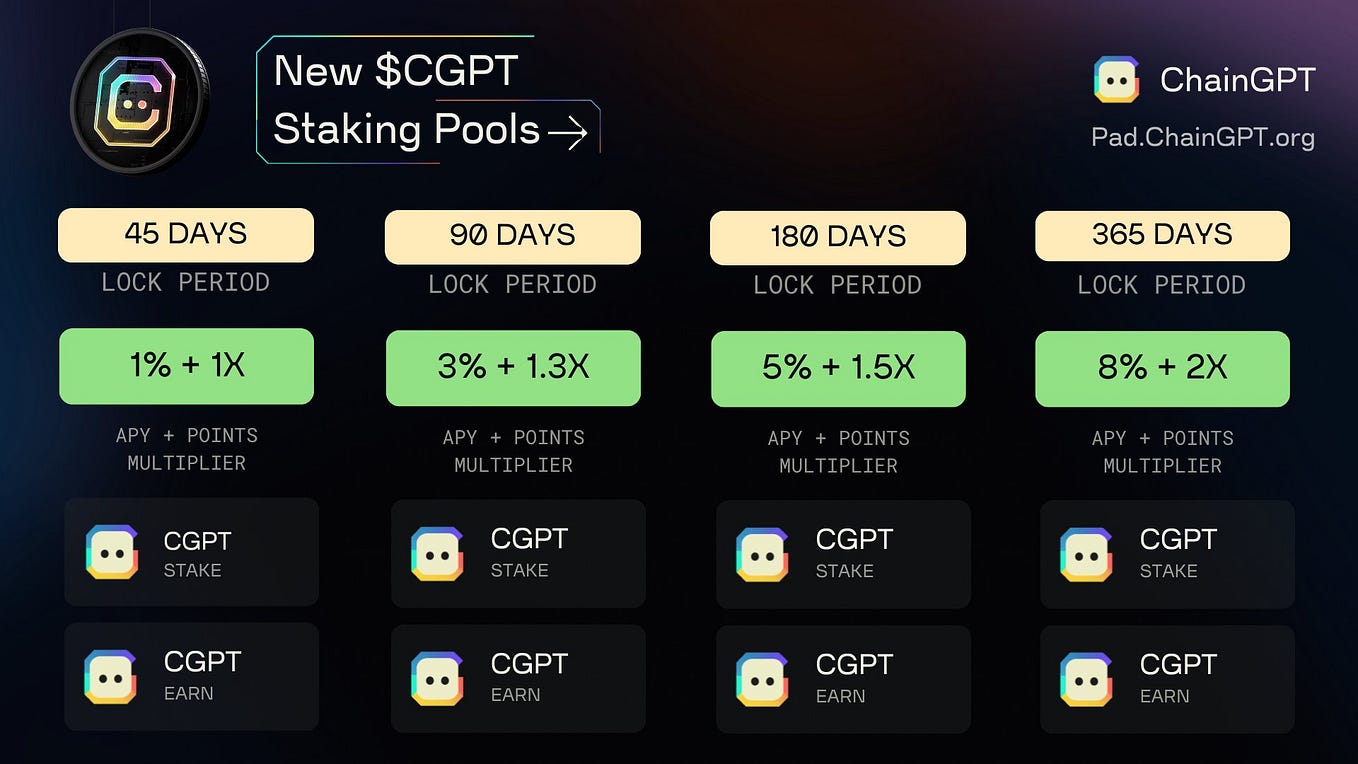
Task: Click the 8% + 2X reward box
Action: [1162, 369]
